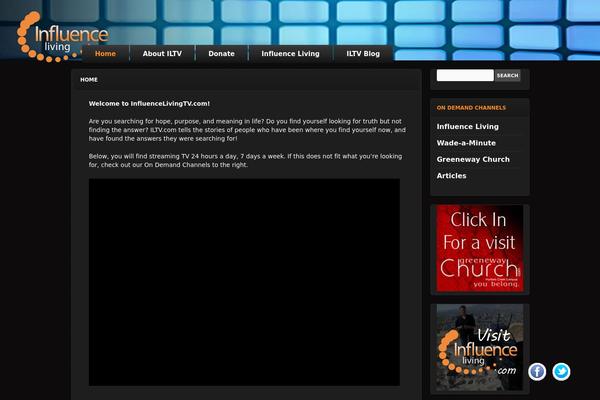600x400 pixels.
Task: Select the Home navigation tab
Action: click(x=105, y=54)
